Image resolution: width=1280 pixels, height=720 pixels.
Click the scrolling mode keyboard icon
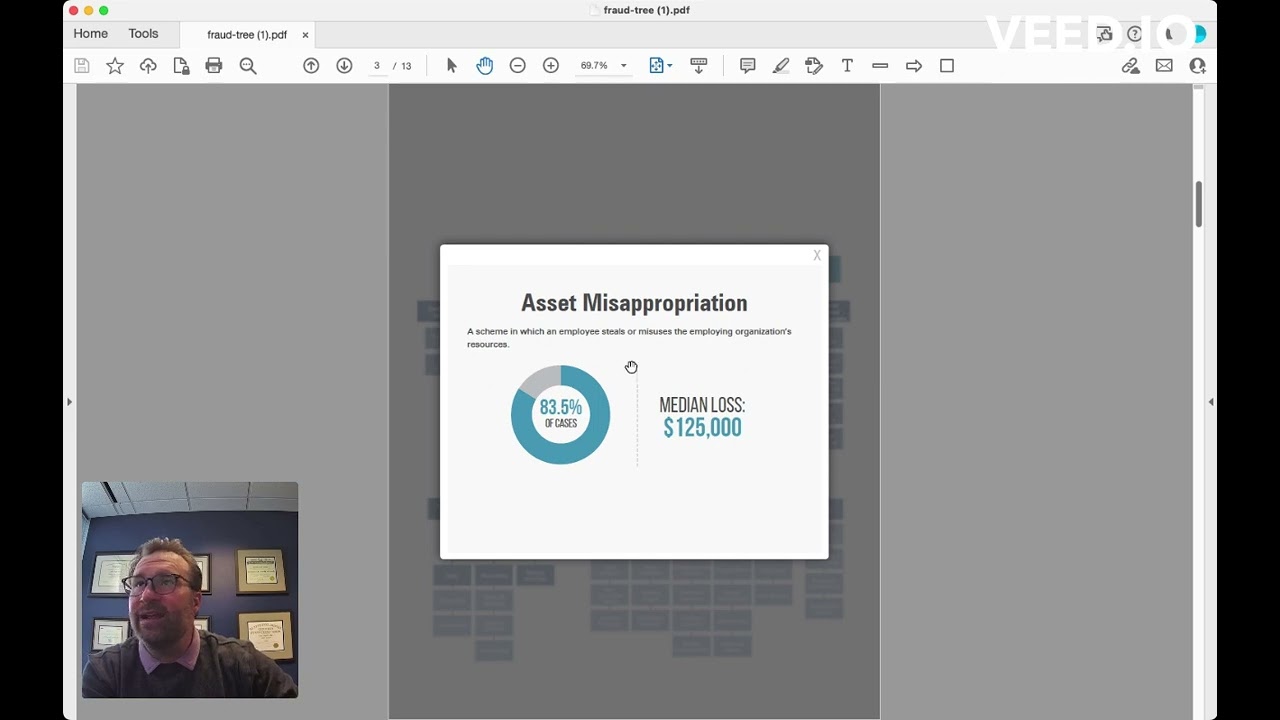(699, 66)
